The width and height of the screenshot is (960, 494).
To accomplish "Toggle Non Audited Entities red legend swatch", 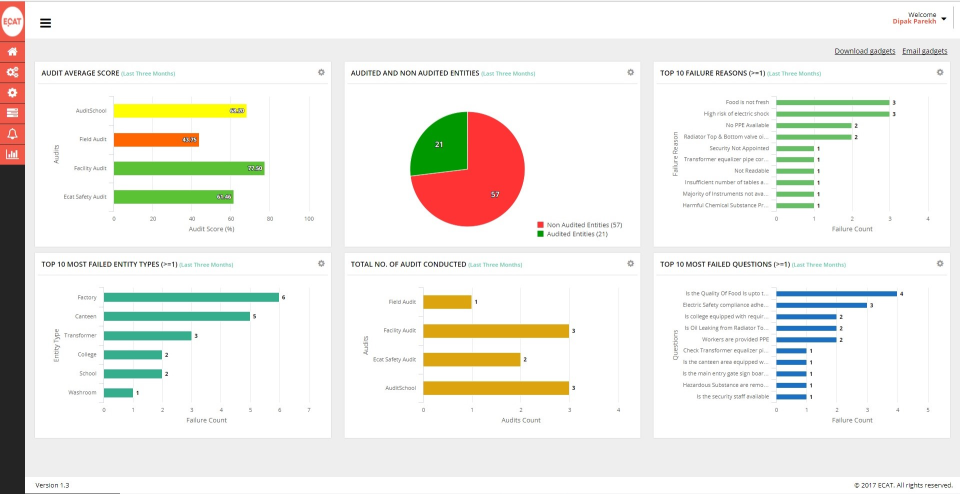I will pyautogui.click(x=540, y=225).
